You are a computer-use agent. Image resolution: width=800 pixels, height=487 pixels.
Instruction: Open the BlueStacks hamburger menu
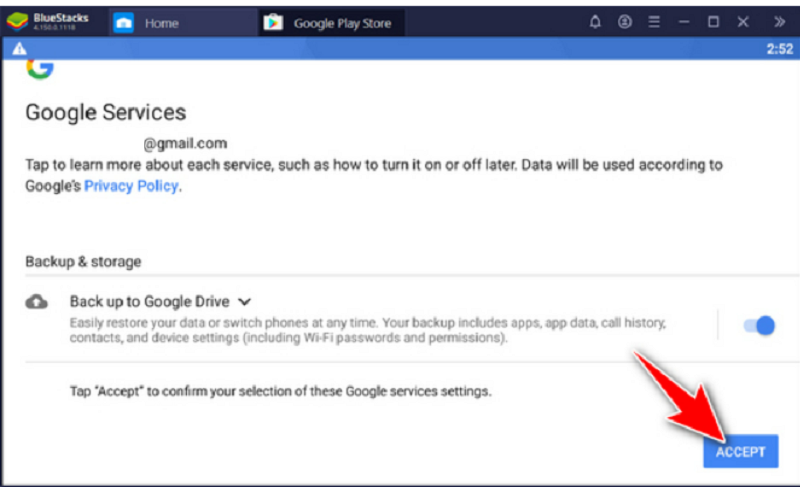(654, 22)
